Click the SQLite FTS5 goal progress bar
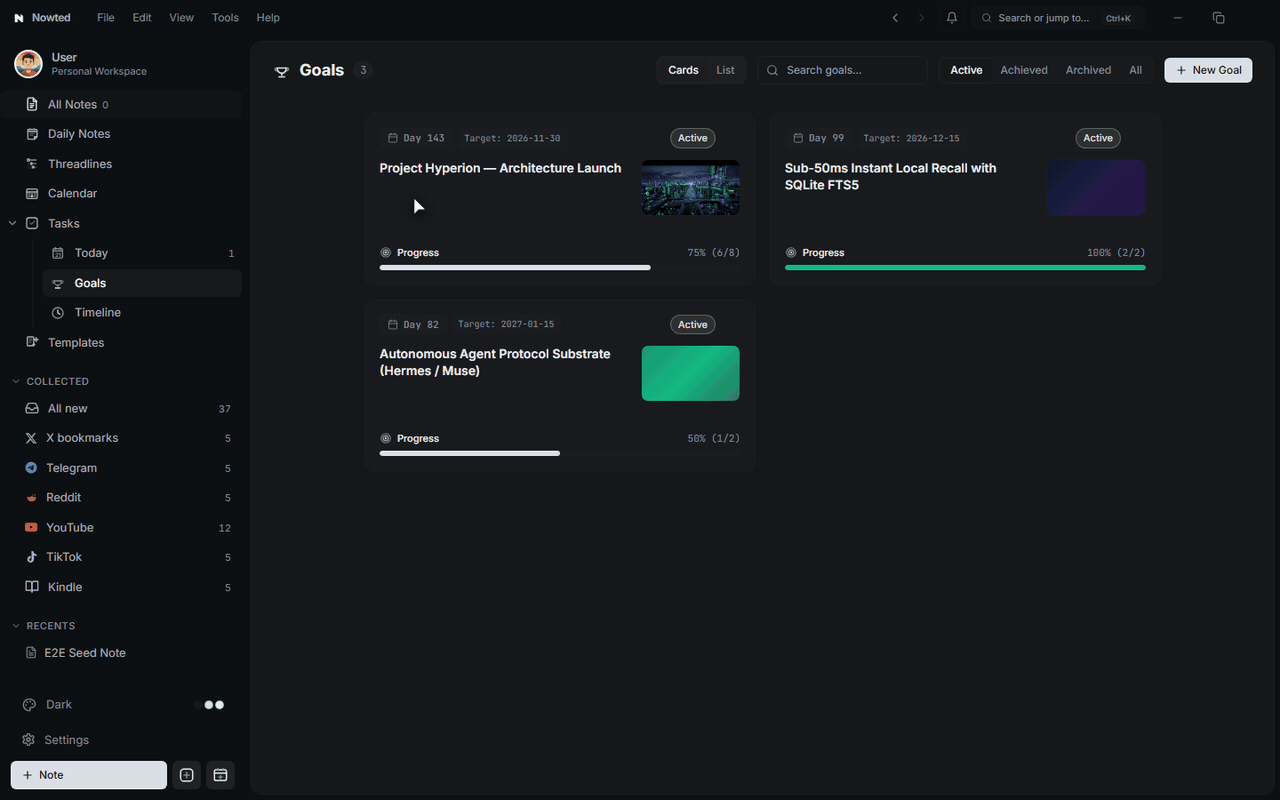The height and width of the screenshot is (800, 1280). pos(965,268)
